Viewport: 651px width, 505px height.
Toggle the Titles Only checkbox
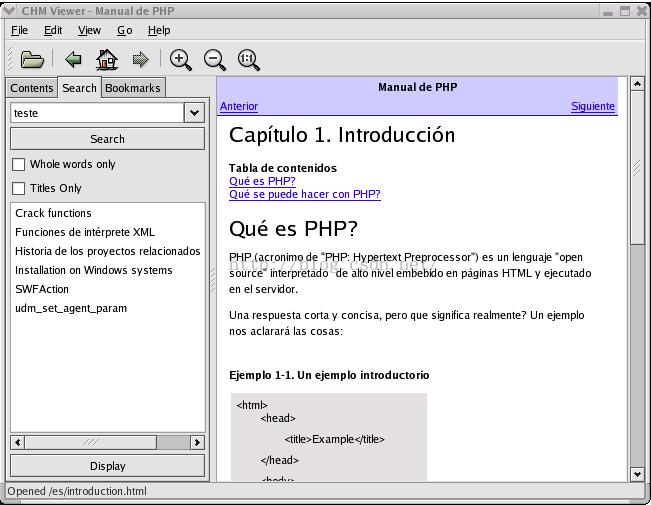coord(18,188)
